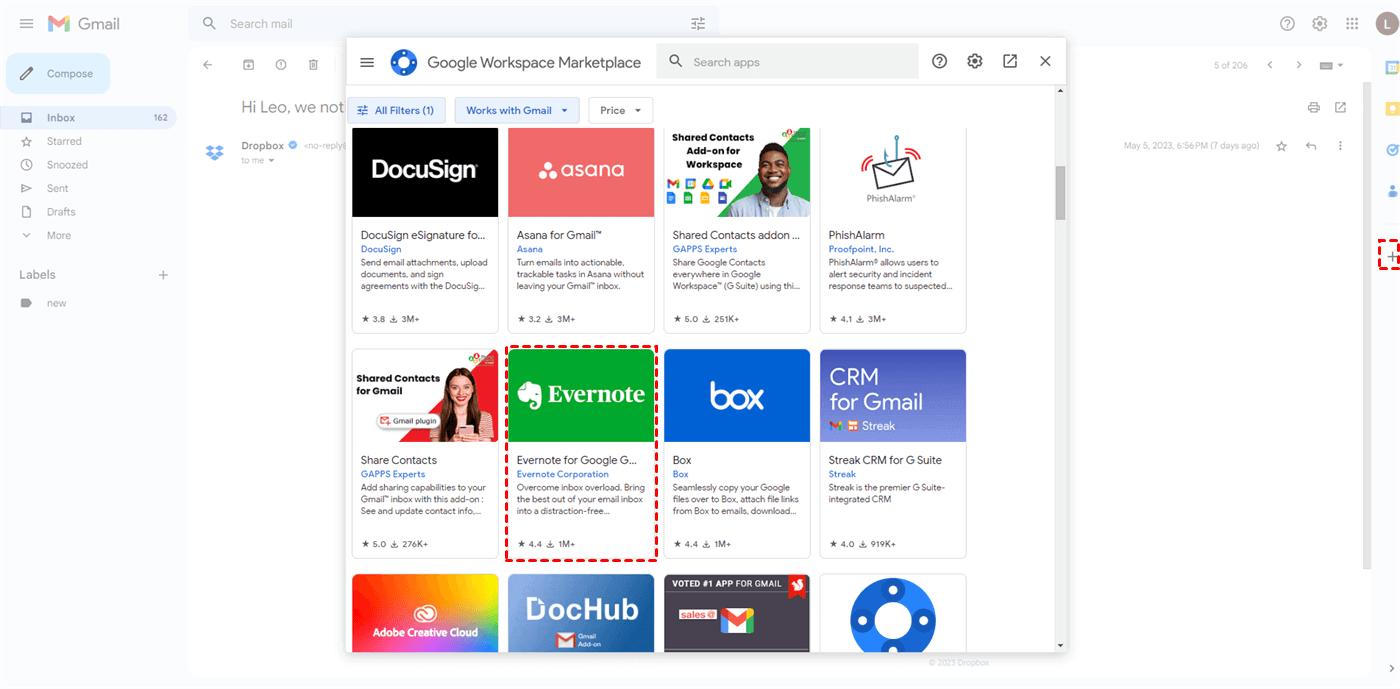Print the Dropbox email
Viewport: 1400px width, 689px height.
tap(1314, 107)
